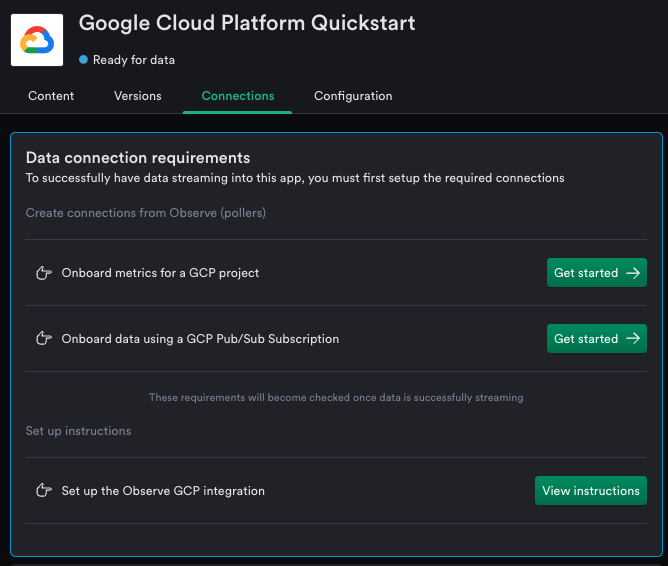Open the Content tab
Viewport: 668px width, 566px height.
click(51, 96)
